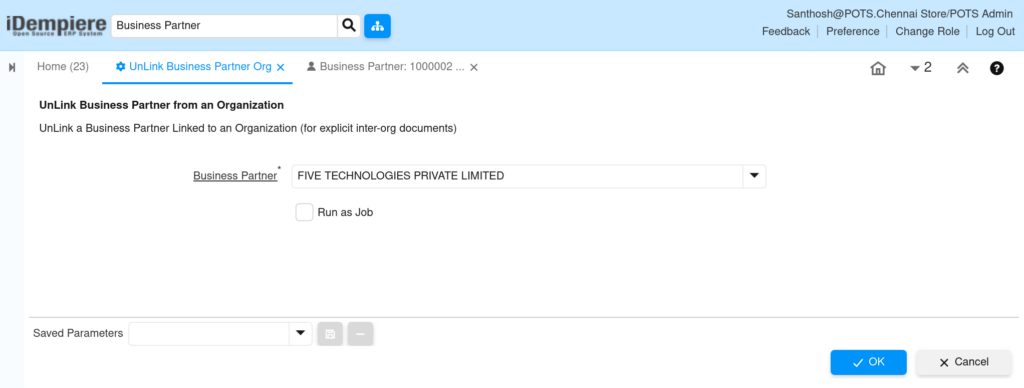This screenshot has width=1024, height=388.
Task: Click Log Out
Action: pyautogui.click(x=995, y=31)
